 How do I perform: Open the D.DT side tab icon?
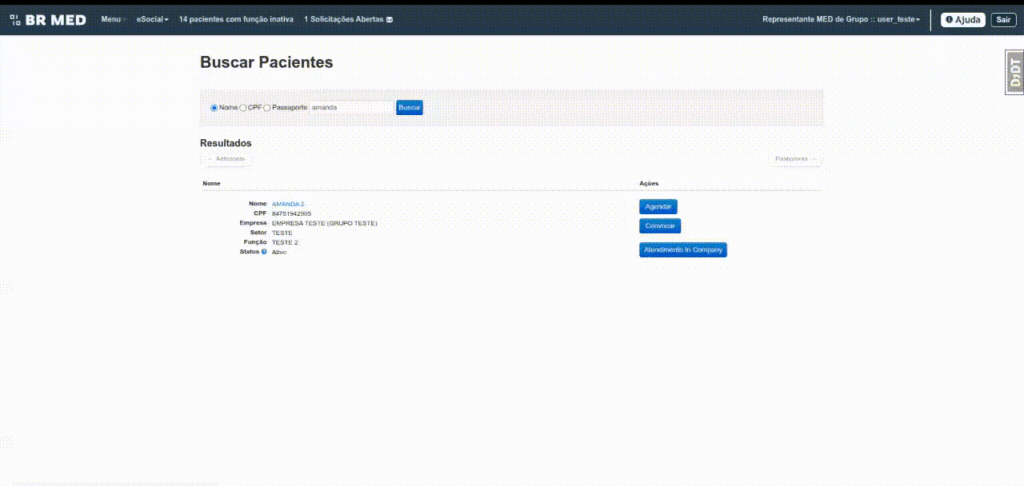tap(1014, 72)
